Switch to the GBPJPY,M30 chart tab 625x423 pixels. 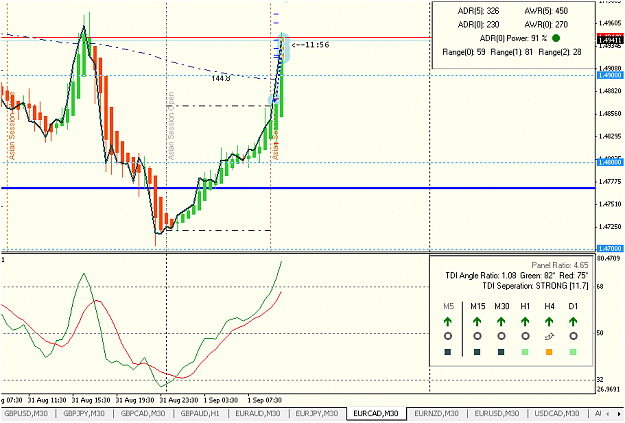pos(84,413)
